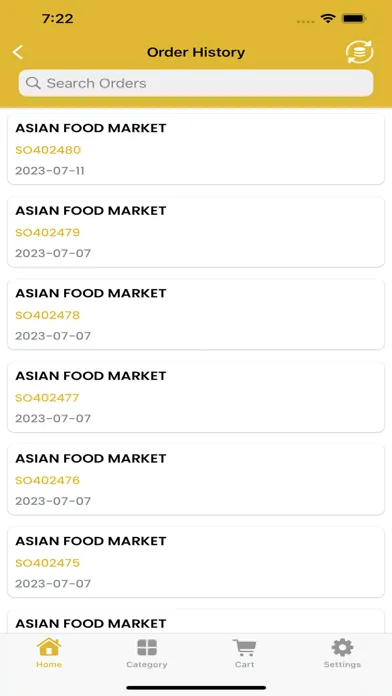Open the SO402477 order card
The image size is (392, 696).
point(196,397)
